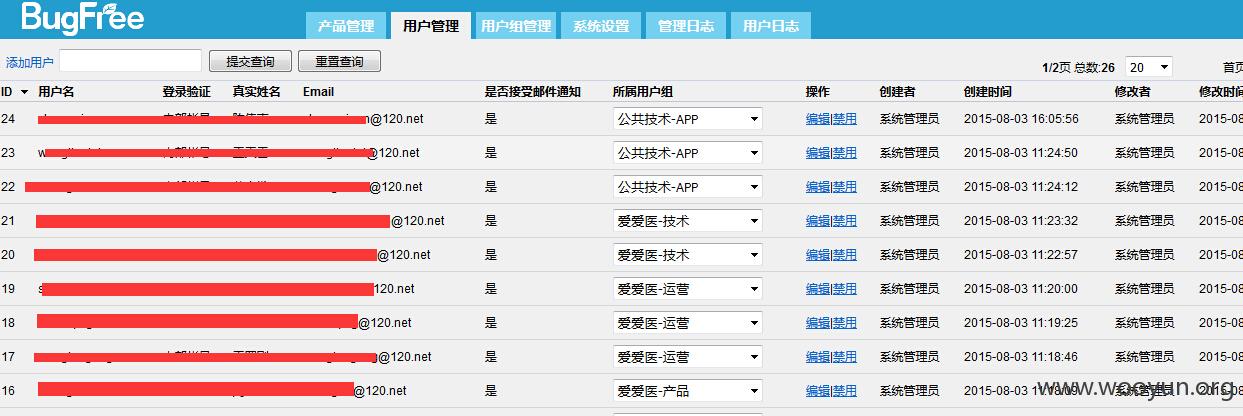Click the 创建者 column header
The width and height of the screenshot is (1243, 416).
tap(897, 91)
